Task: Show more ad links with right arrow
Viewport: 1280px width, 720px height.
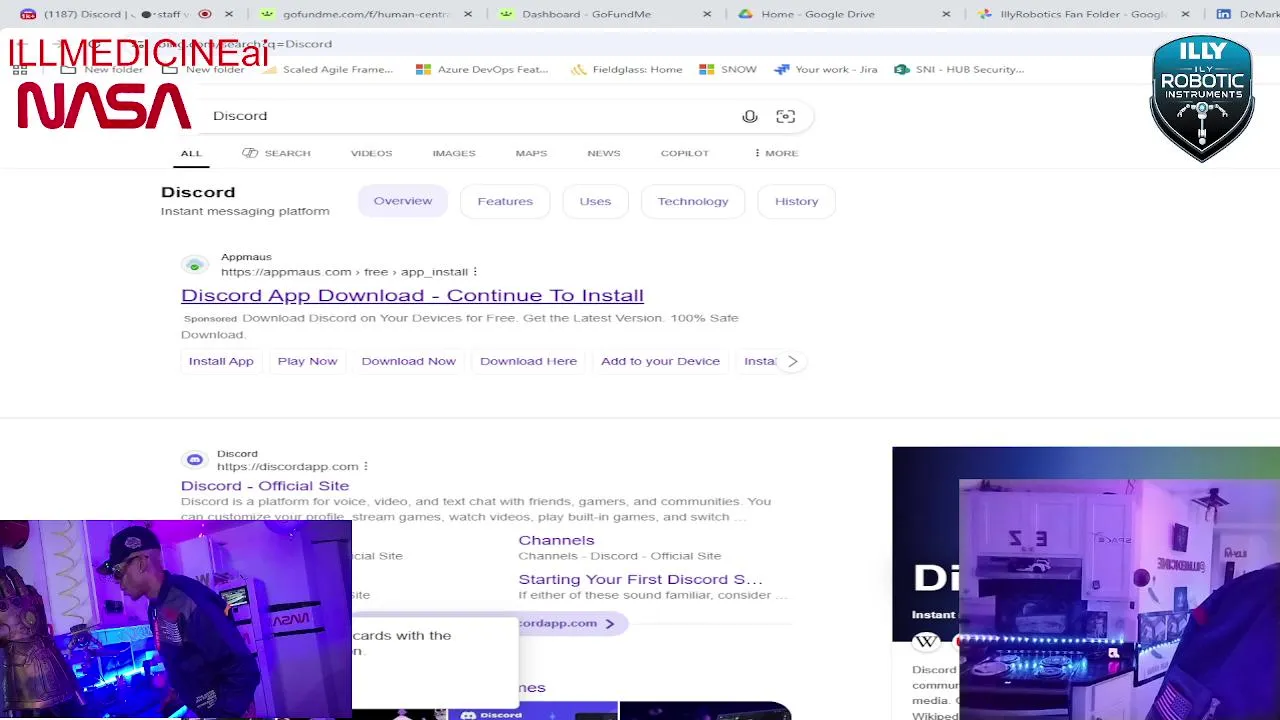Action: 792,361
